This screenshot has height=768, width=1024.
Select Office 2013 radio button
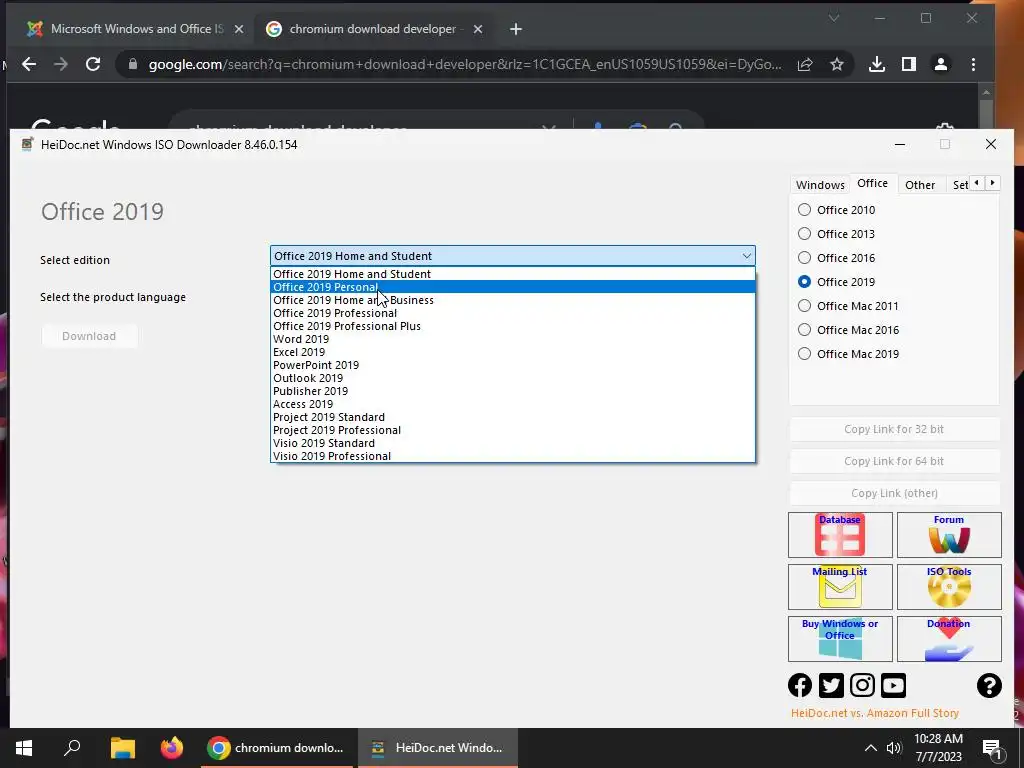[x=805, y=234]
